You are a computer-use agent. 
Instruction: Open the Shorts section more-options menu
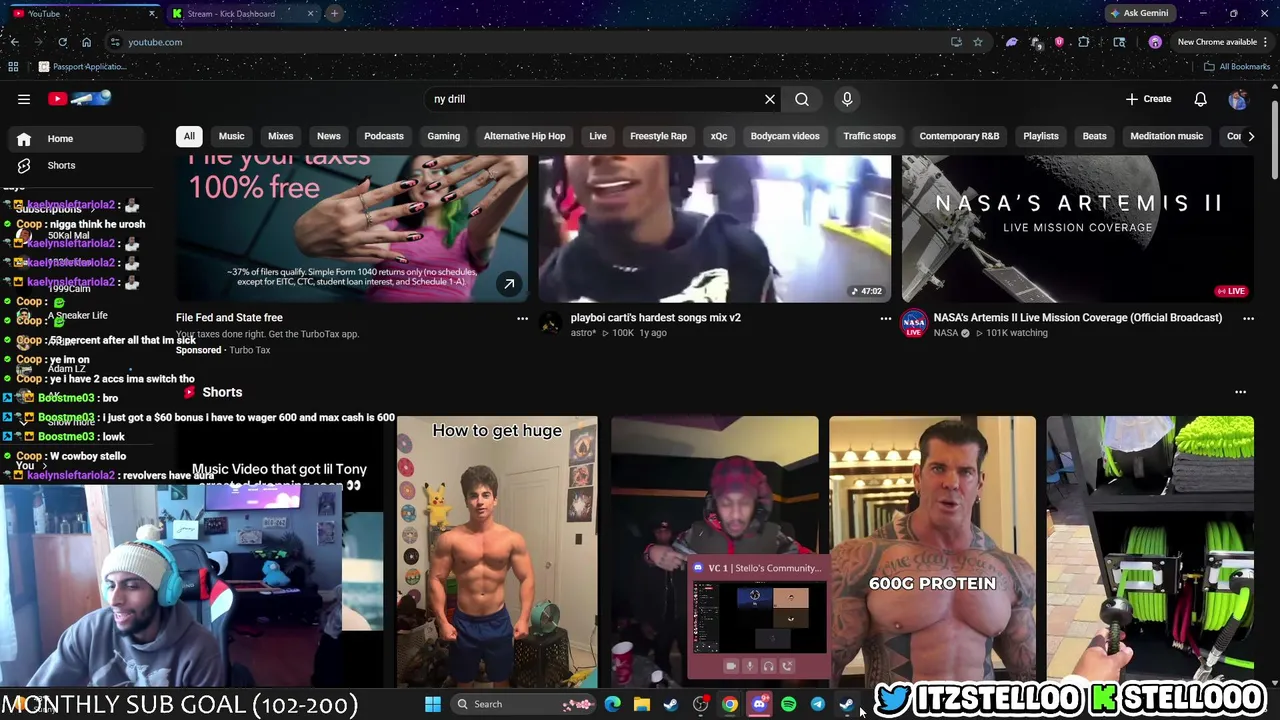pyautogui.click(x=1240, y=392)
